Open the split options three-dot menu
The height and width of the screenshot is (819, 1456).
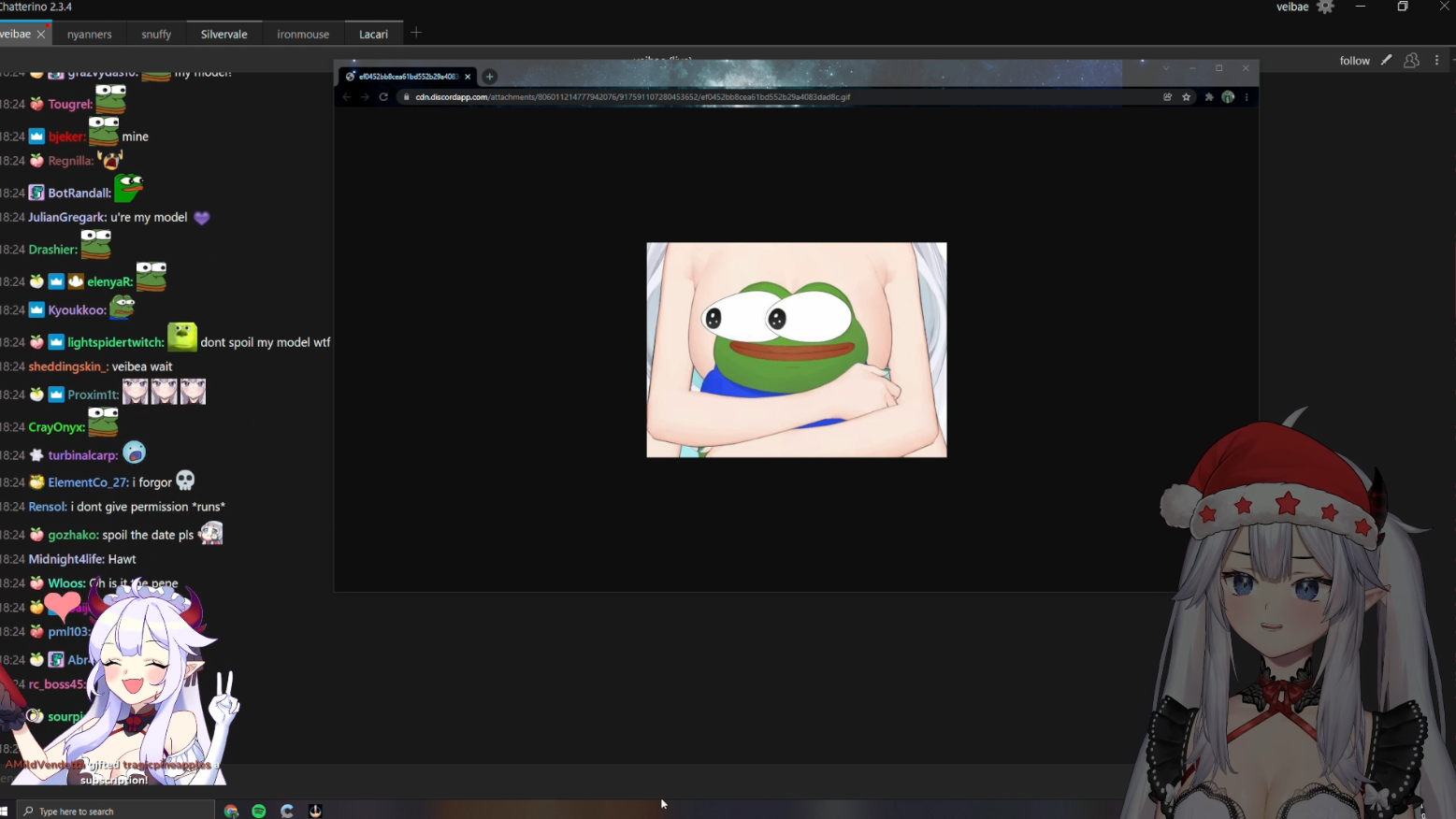pos(1437,60)
